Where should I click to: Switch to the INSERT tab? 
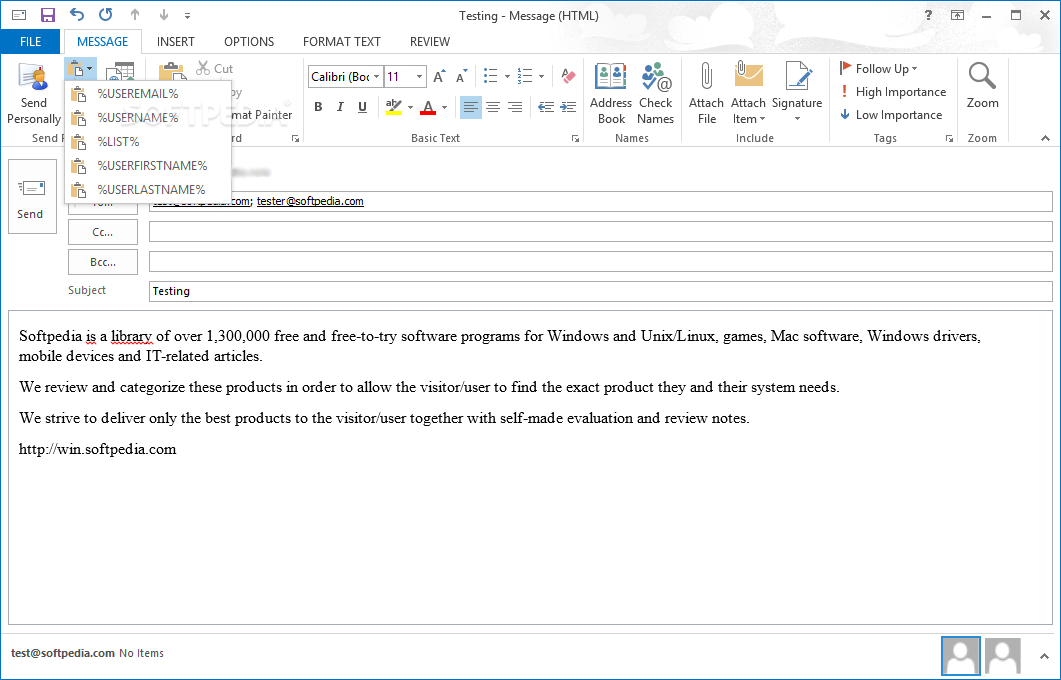[175, 41]
